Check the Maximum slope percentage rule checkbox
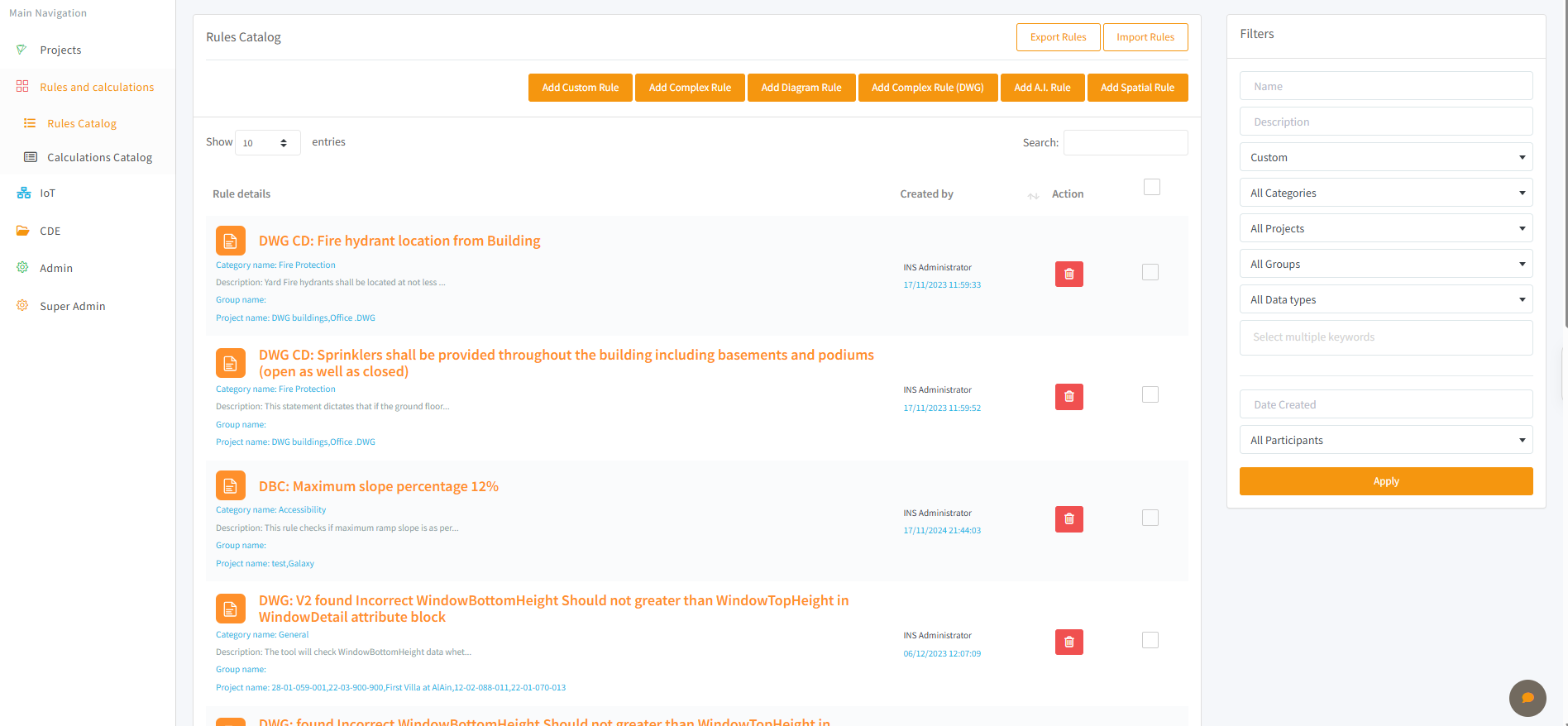The width and height of the screenshot is (1568, 726). (x=1150, y=518)
